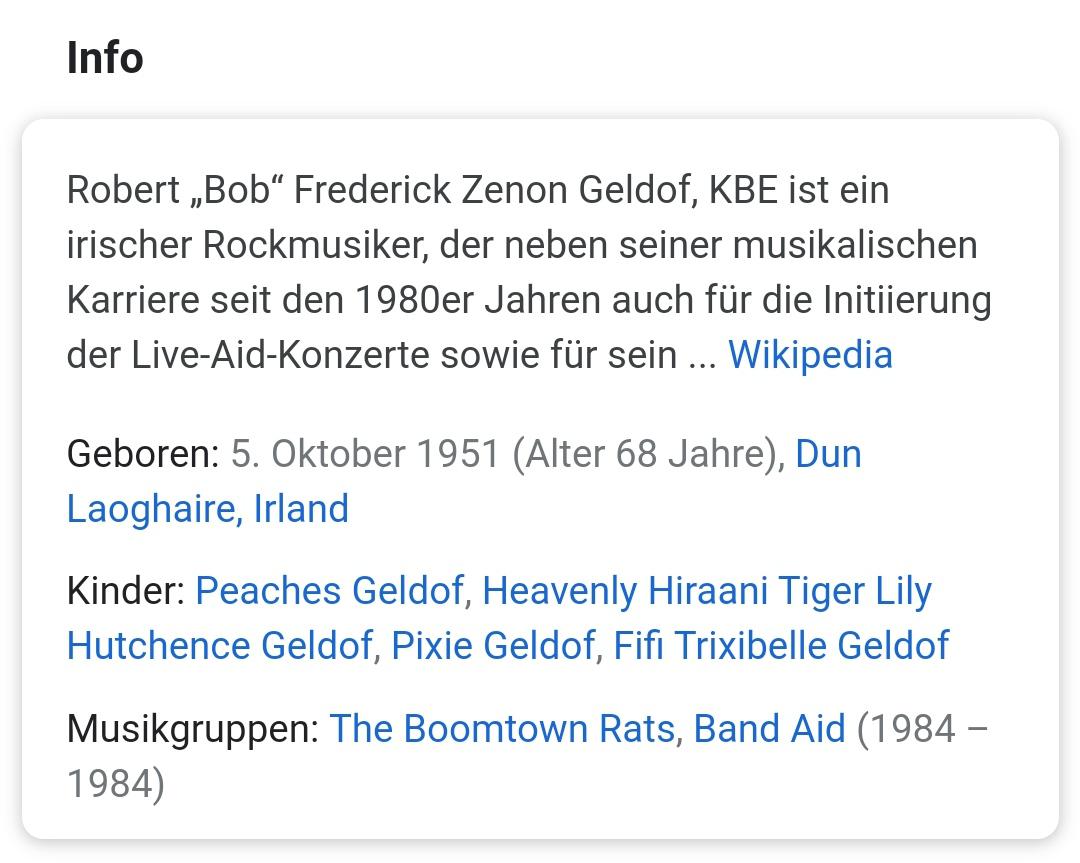The height and width of the screenshot is (863, 1080).
Task: Open the Wikipedia link after the description
Action: (810, 355)
